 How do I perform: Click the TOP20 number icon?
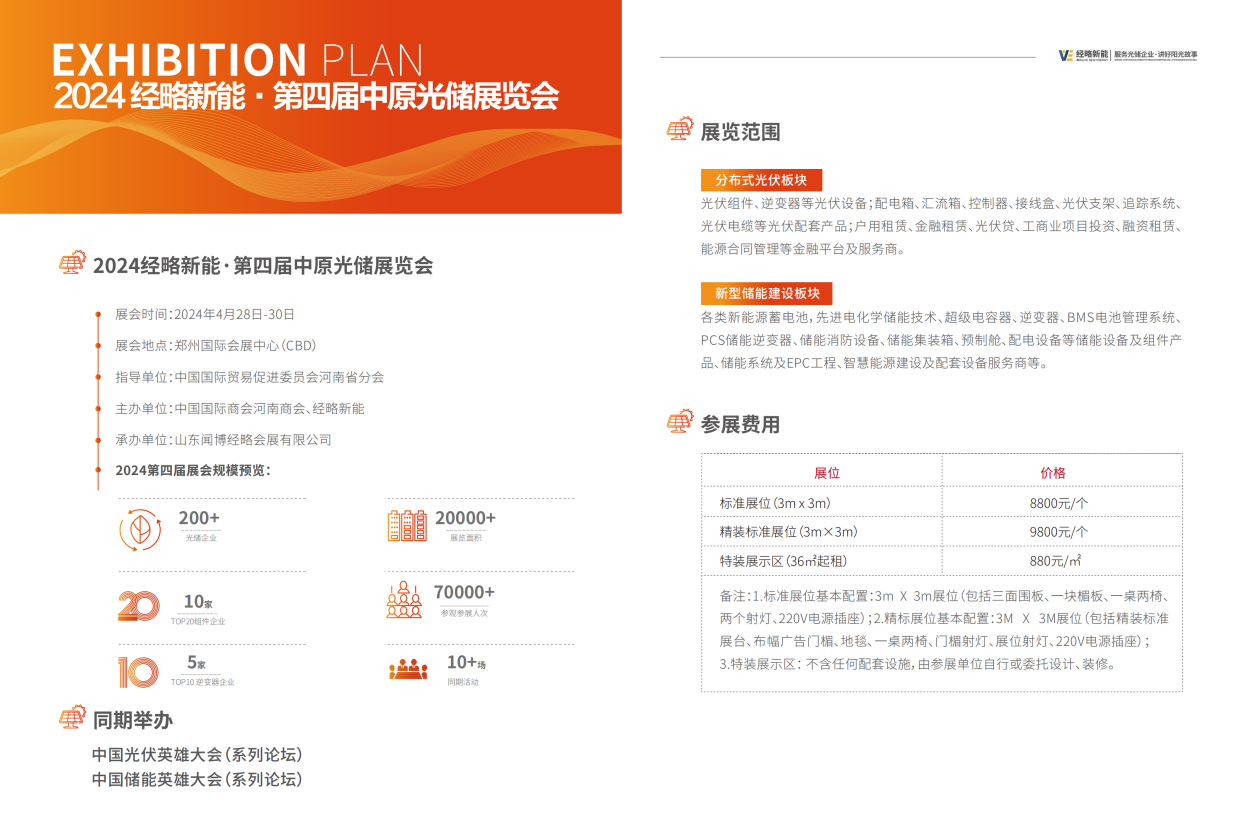(138, 606)
